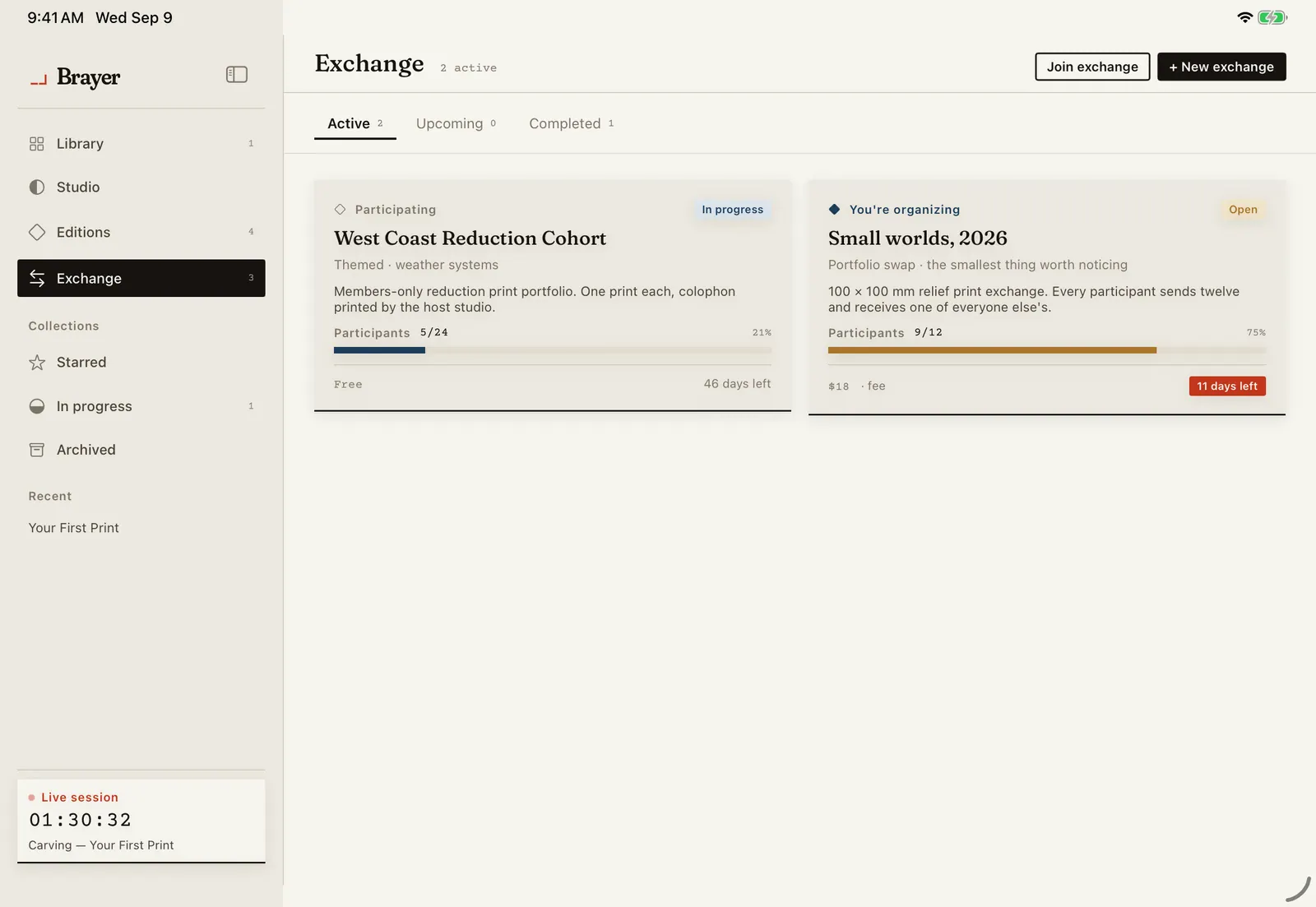This screenshot has height=907, width=1316.
Task: Click the Themed · weather systems subtitle
Action: coord(416,265)
